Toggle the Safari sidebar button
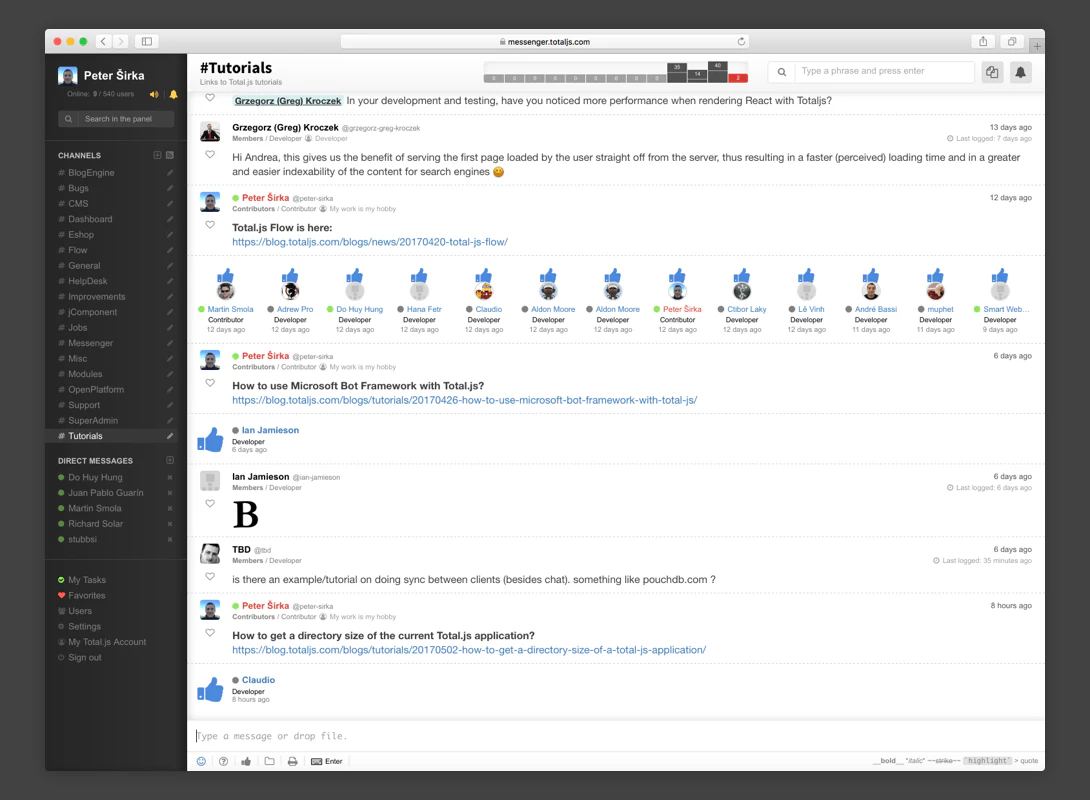This screenshot has height=800, width=1090. point(147,42)
